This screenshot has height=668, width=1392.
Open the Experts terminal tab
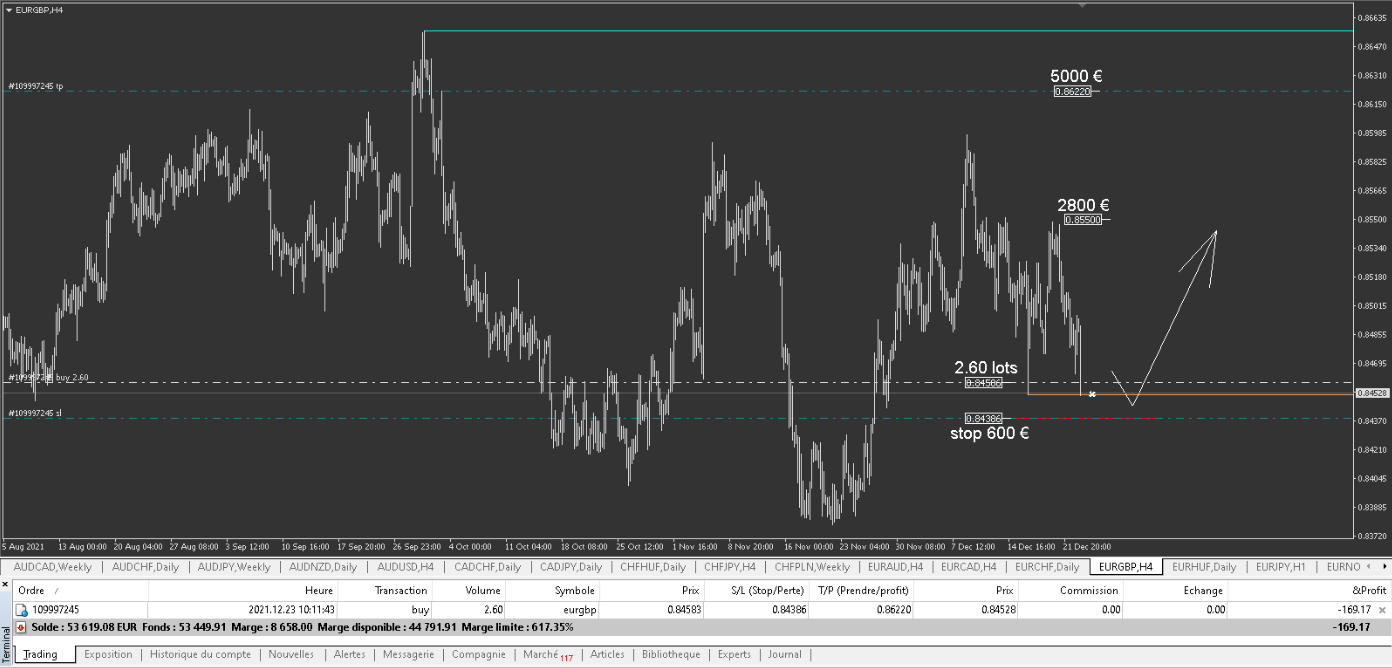pyautogui.click(x=734, y=655)
